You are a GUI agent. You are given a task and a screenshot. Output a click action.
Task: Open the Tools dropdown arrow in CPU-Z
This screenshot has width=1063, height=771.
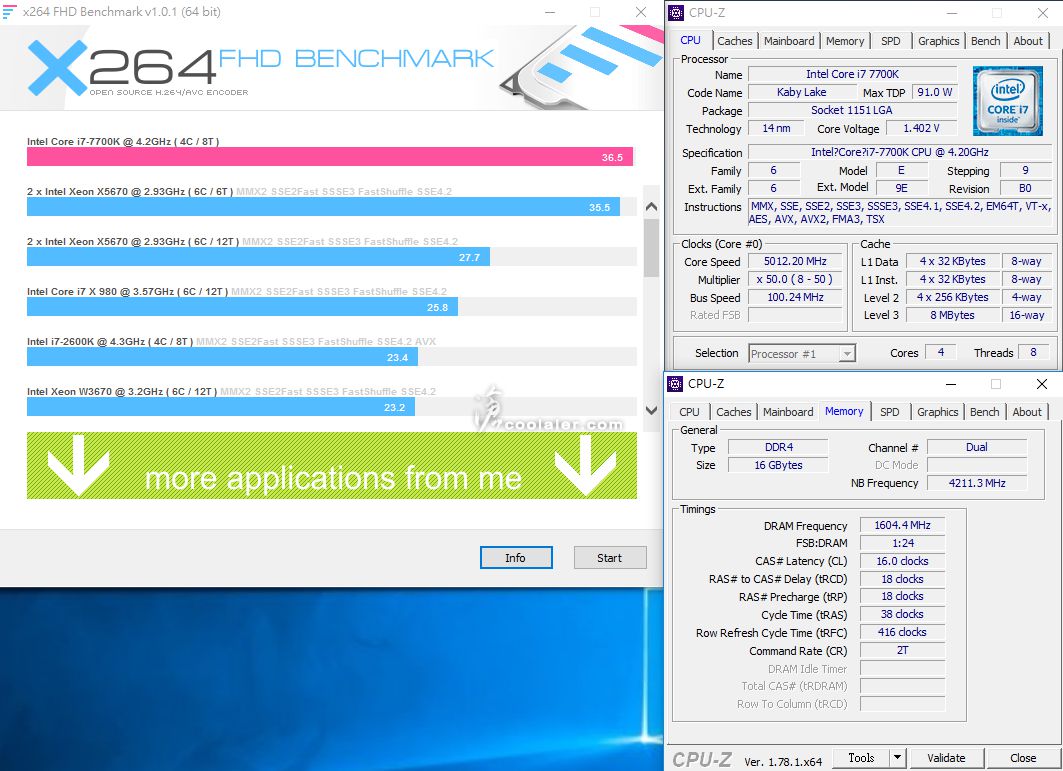coord(897,757)
